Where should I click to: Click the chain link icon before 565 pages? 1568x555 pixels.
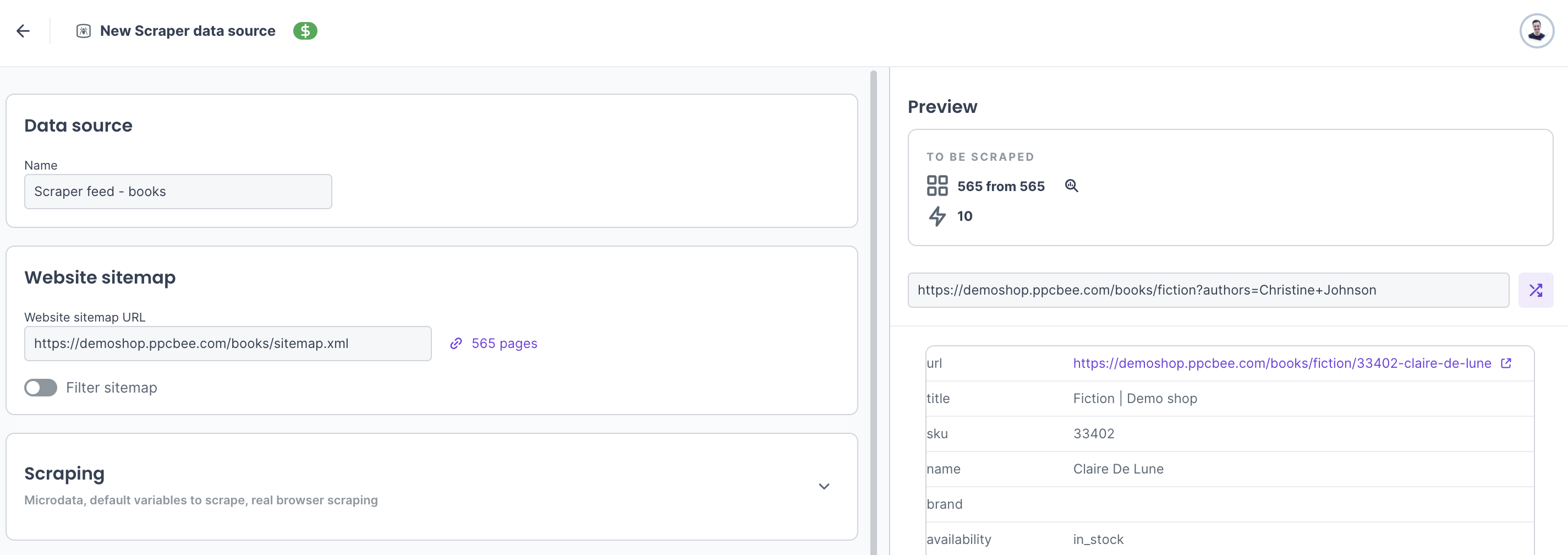(456, 344)
